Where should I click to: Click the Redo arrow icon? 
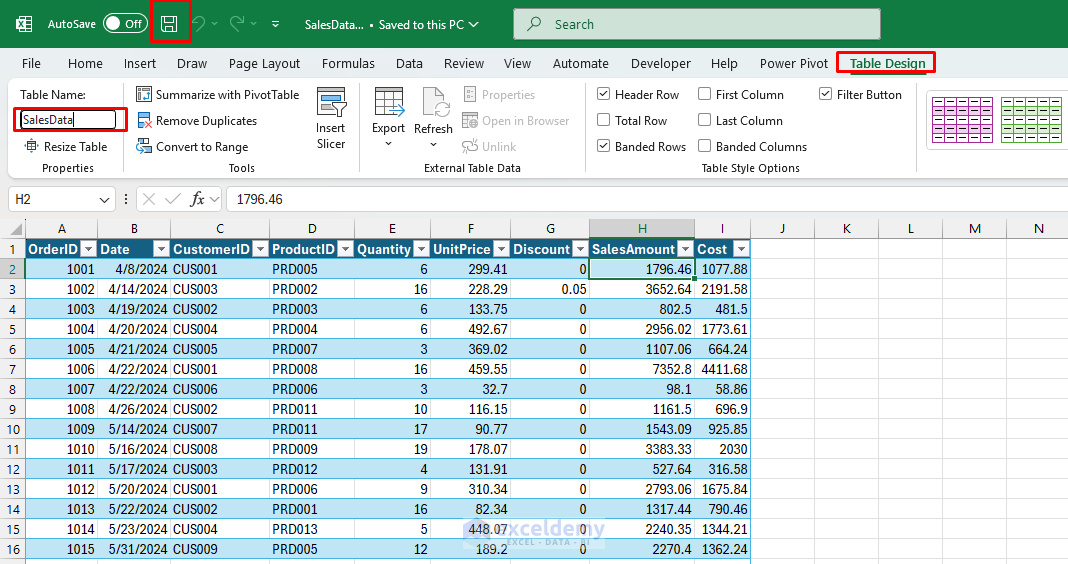click(x=236, y=24)
